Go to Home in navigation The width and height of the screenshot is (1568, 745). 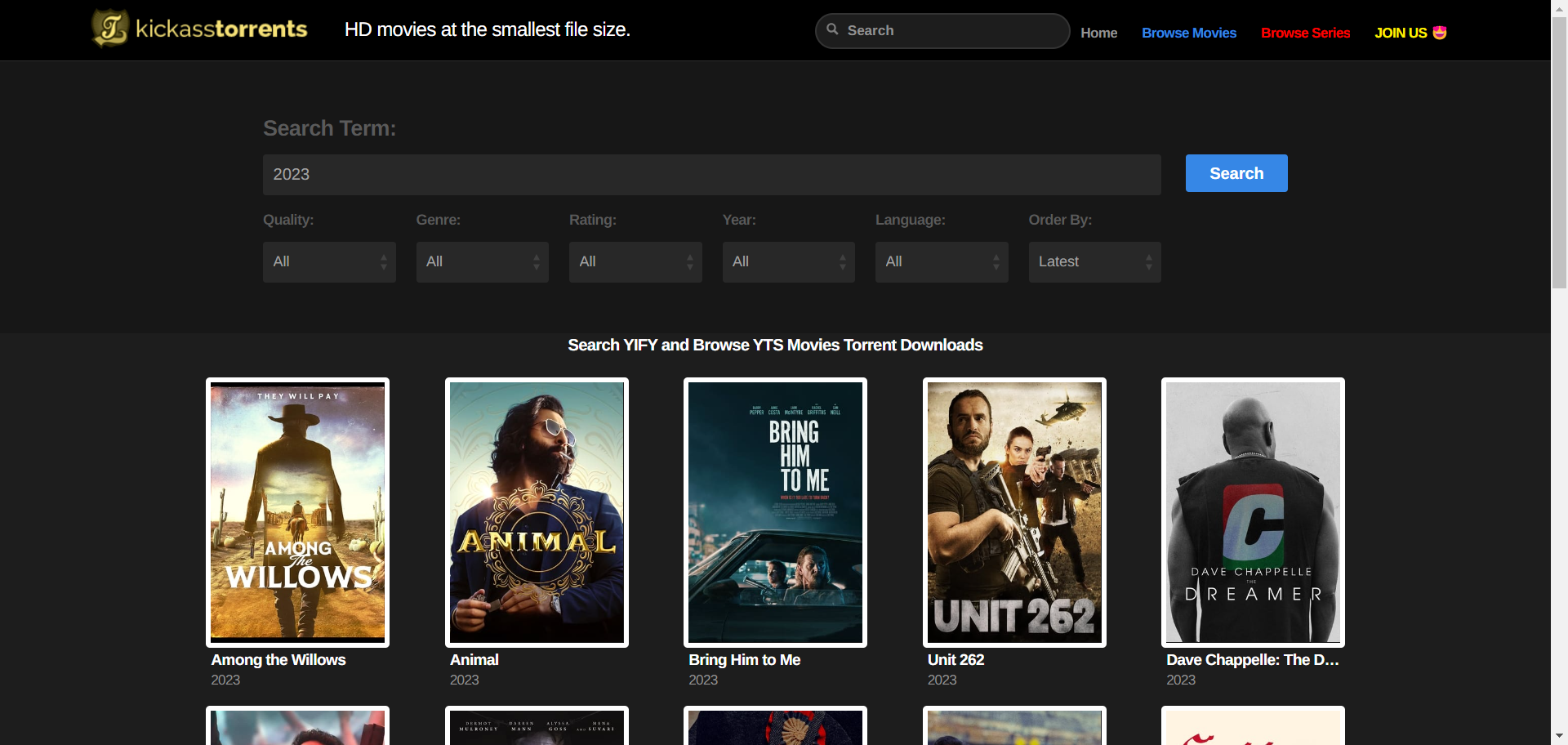tap(1098, 33)
